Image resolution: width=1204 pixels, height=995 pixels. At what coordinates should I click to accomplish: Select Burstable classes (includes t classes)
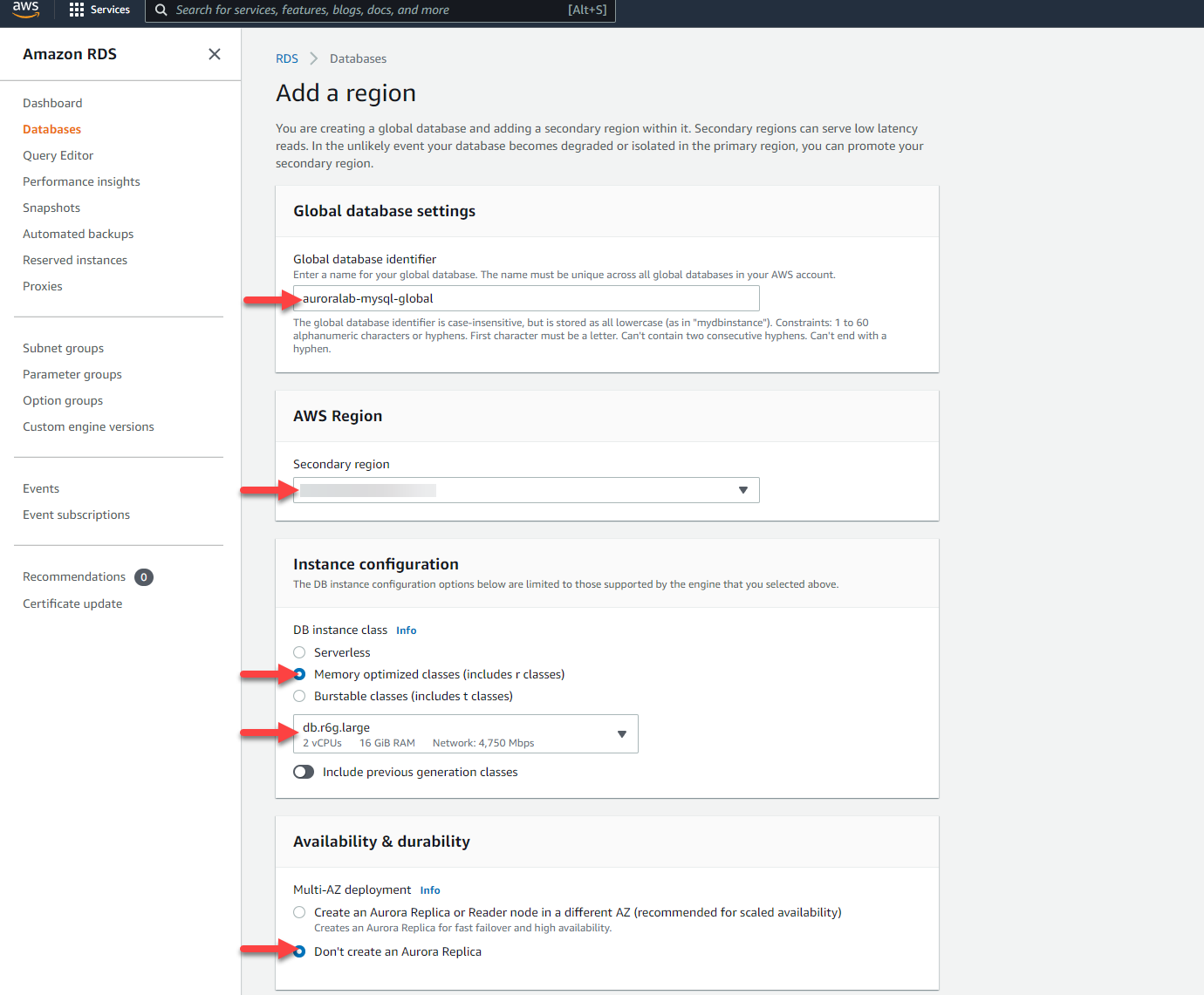(299, 695)
